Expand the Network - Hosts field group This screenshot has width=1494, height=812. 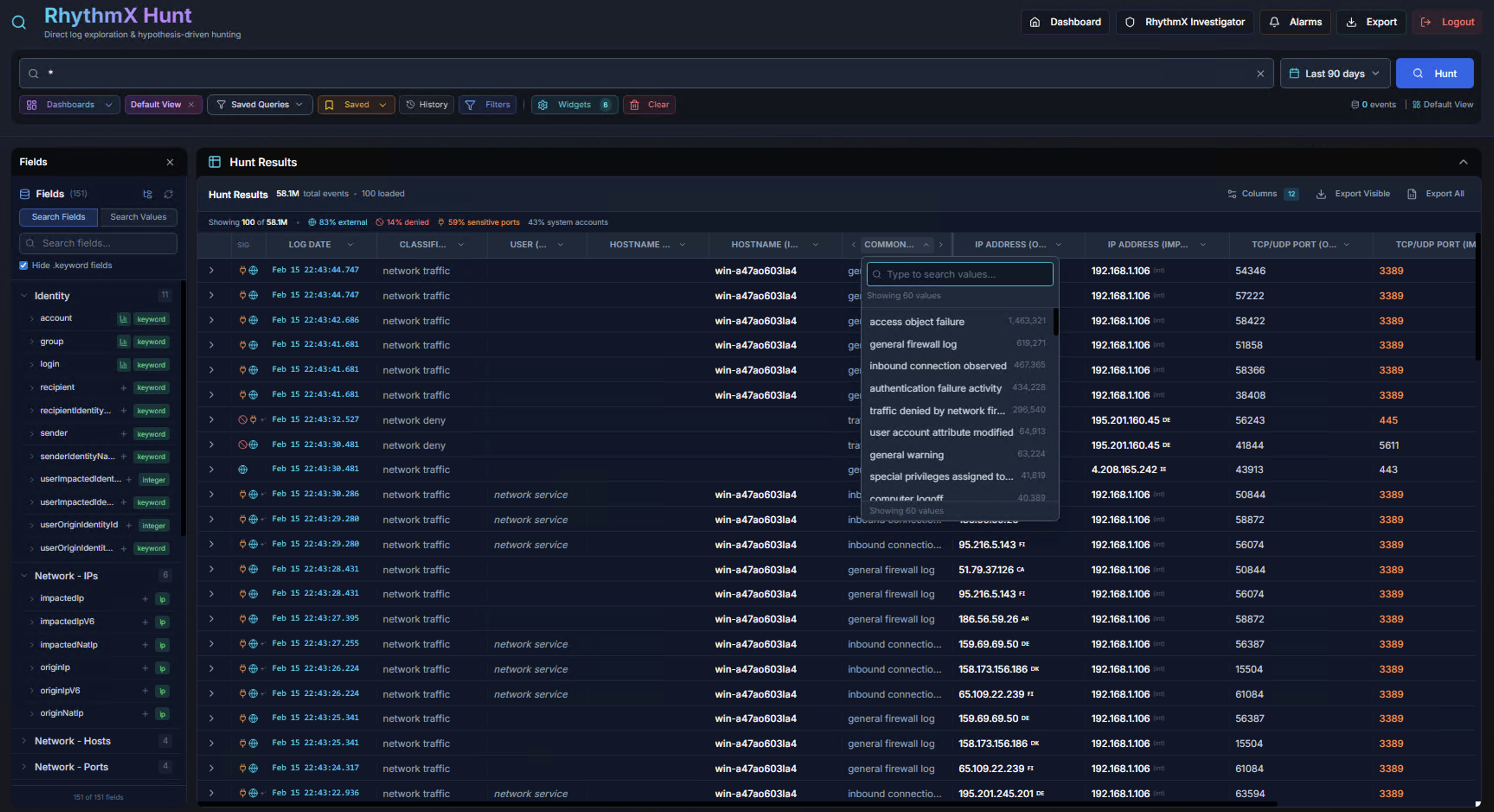coord(73,741)
